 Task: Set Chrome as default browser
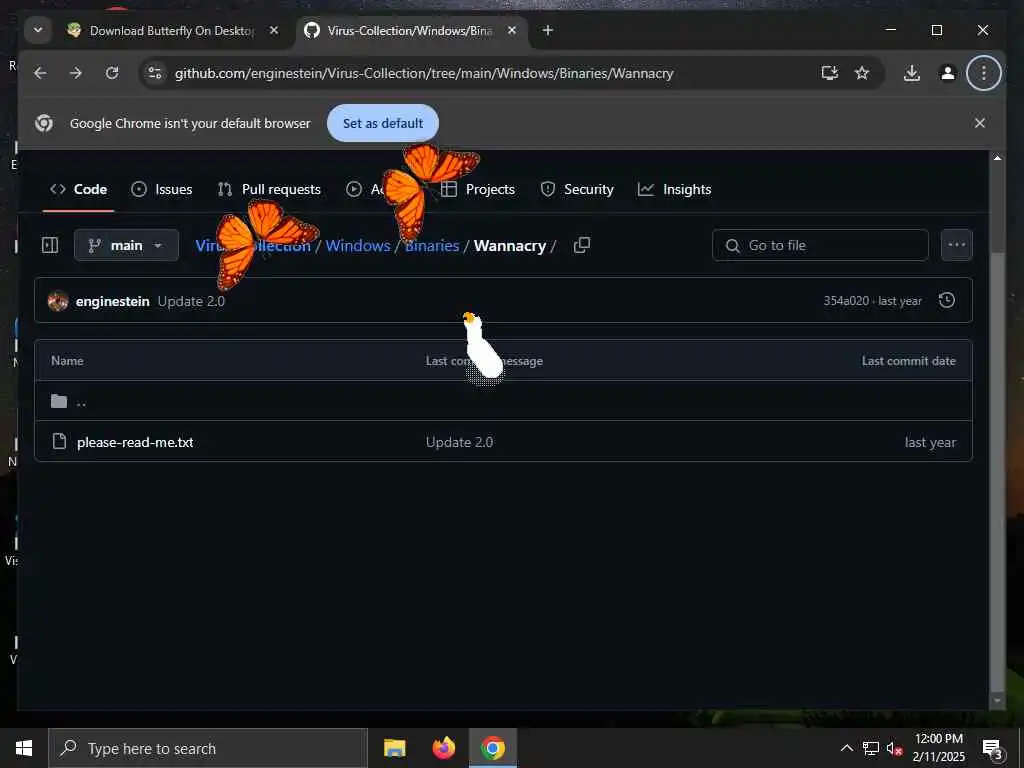point(383,123)
